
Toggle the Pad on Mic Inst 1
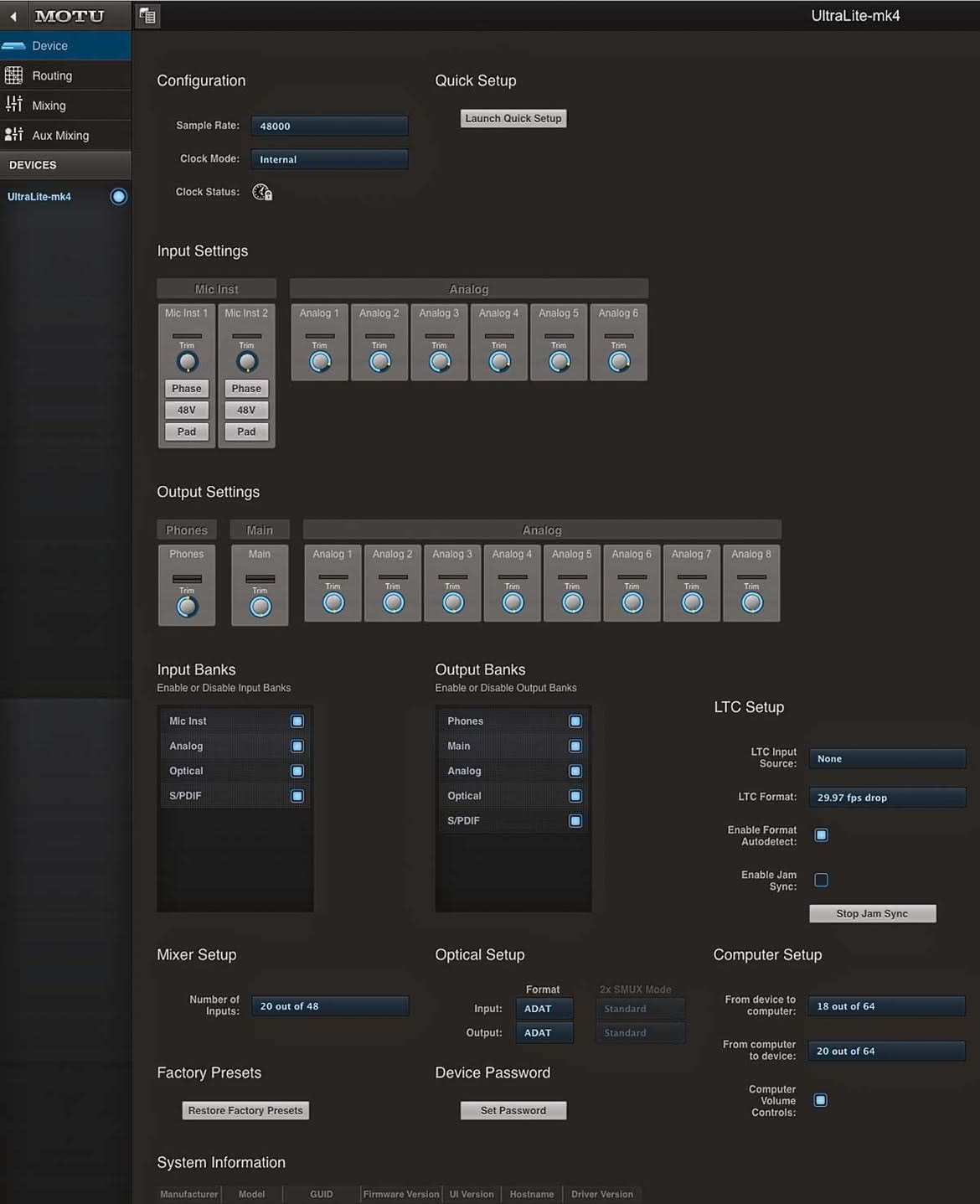tap(187, 432)
